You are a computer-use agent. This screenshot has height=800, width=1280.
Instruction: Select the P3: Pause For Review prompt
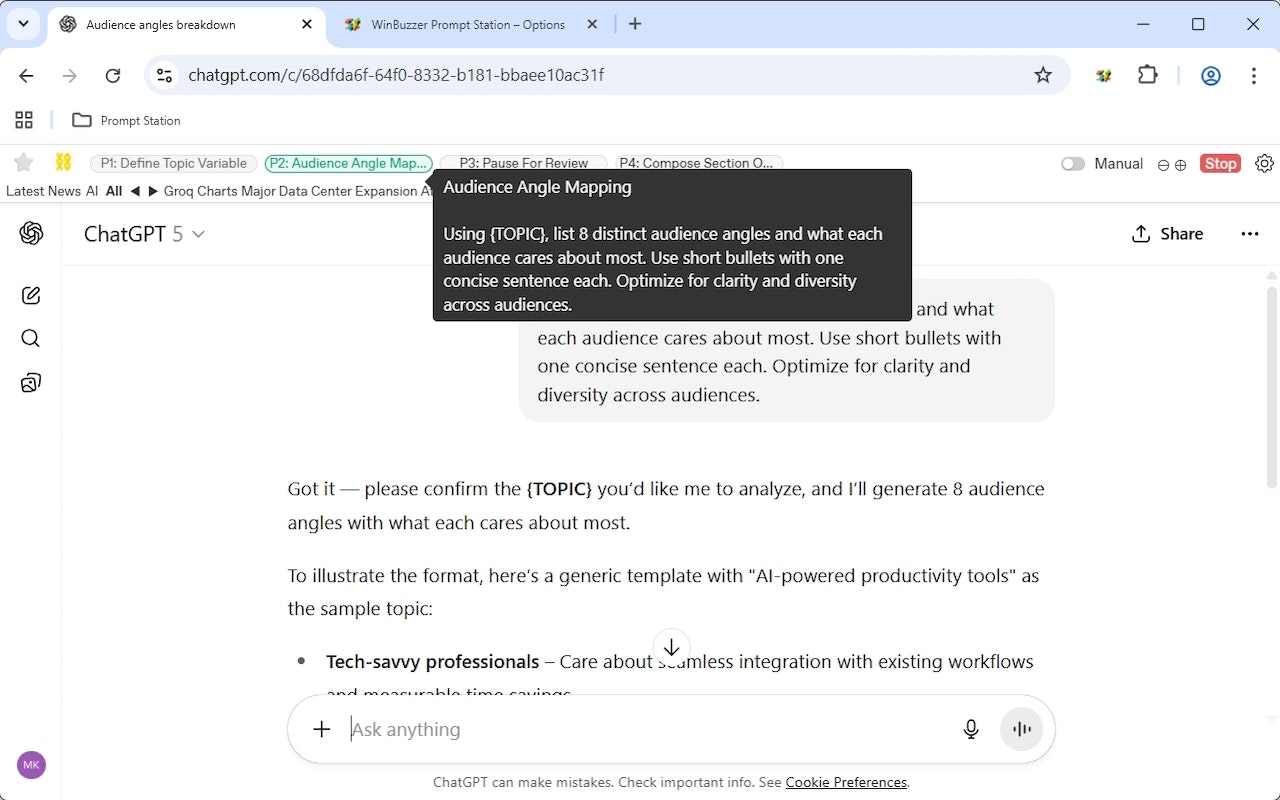pos(523,163)
